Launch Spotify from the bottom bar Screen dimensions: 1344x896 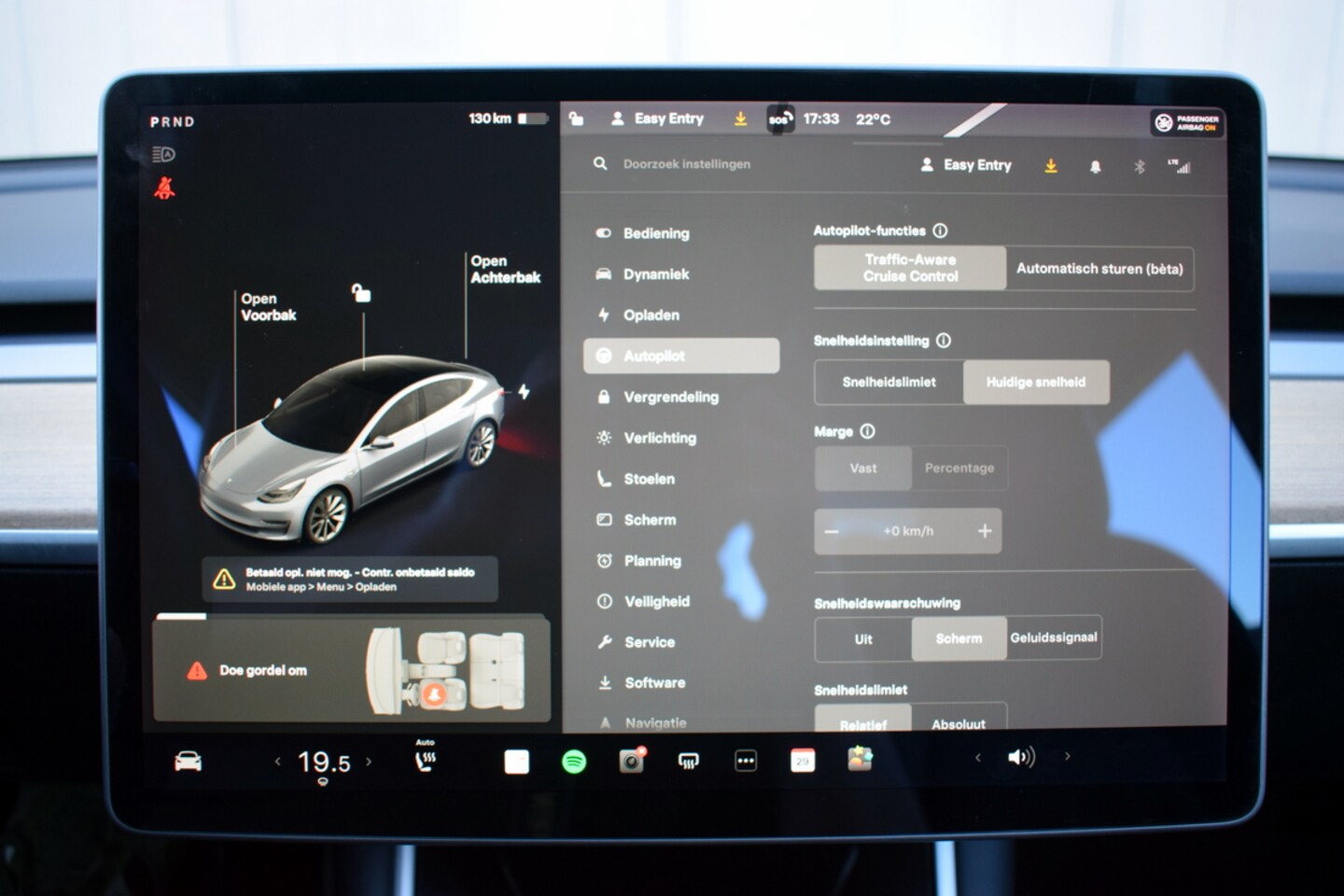(574, 762)
